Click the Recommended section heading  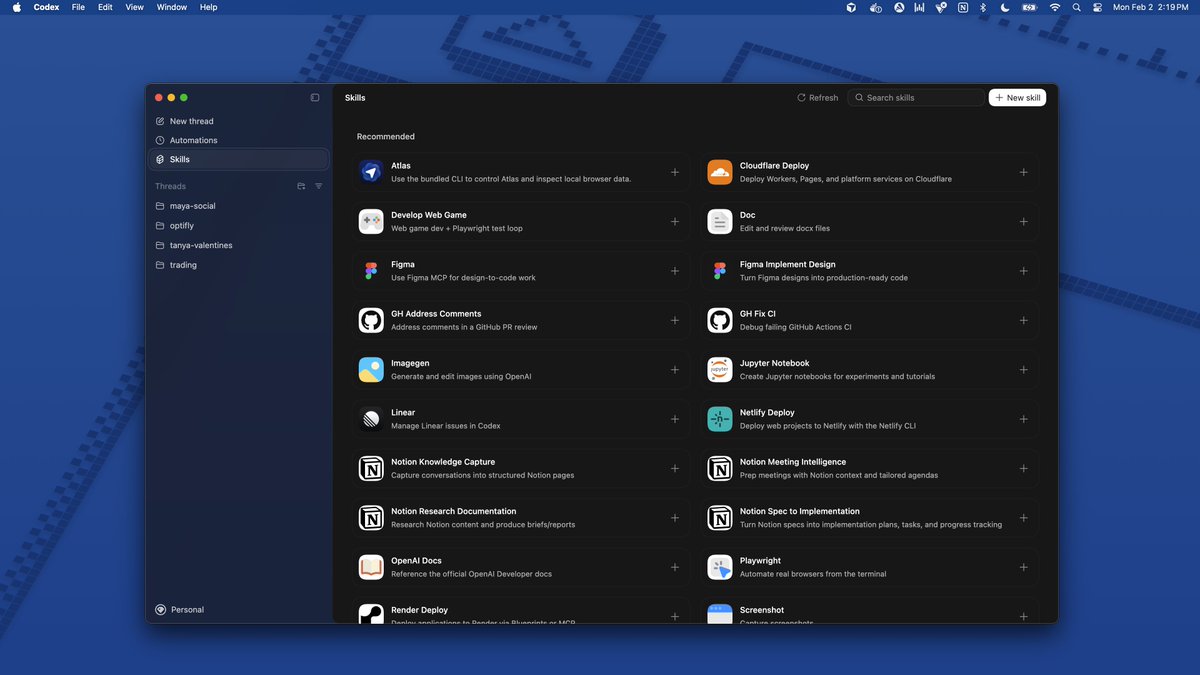click(x=386, y=137)
